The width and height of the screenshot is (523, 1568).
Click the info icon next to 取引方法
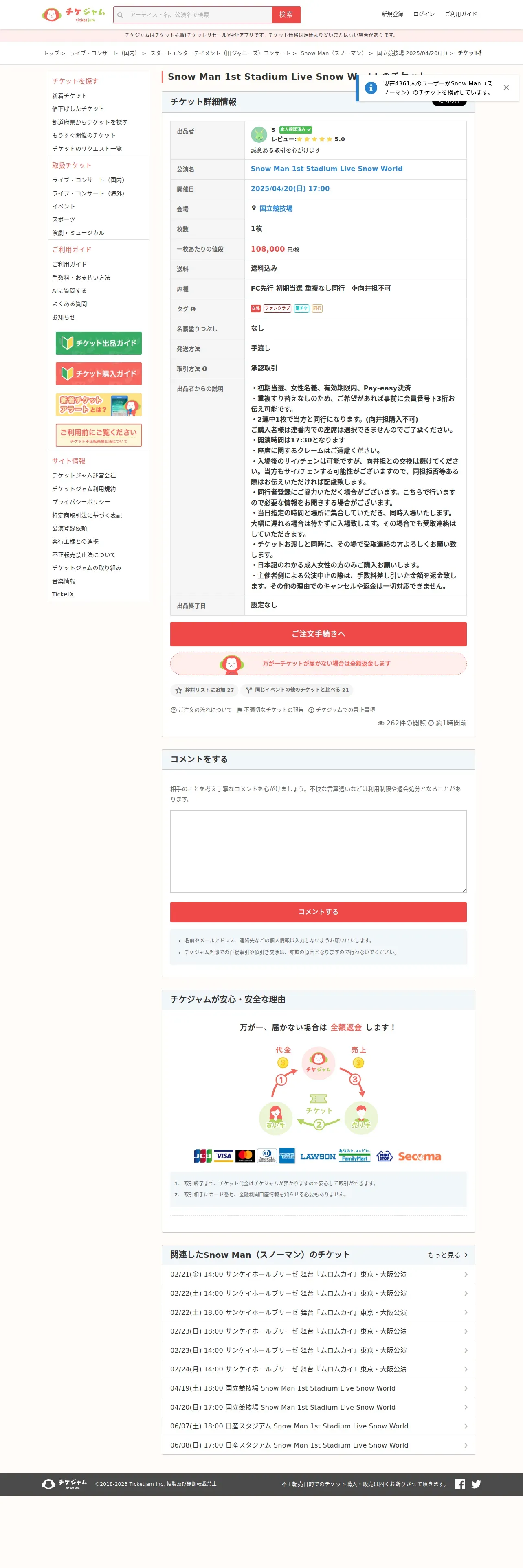204,369
